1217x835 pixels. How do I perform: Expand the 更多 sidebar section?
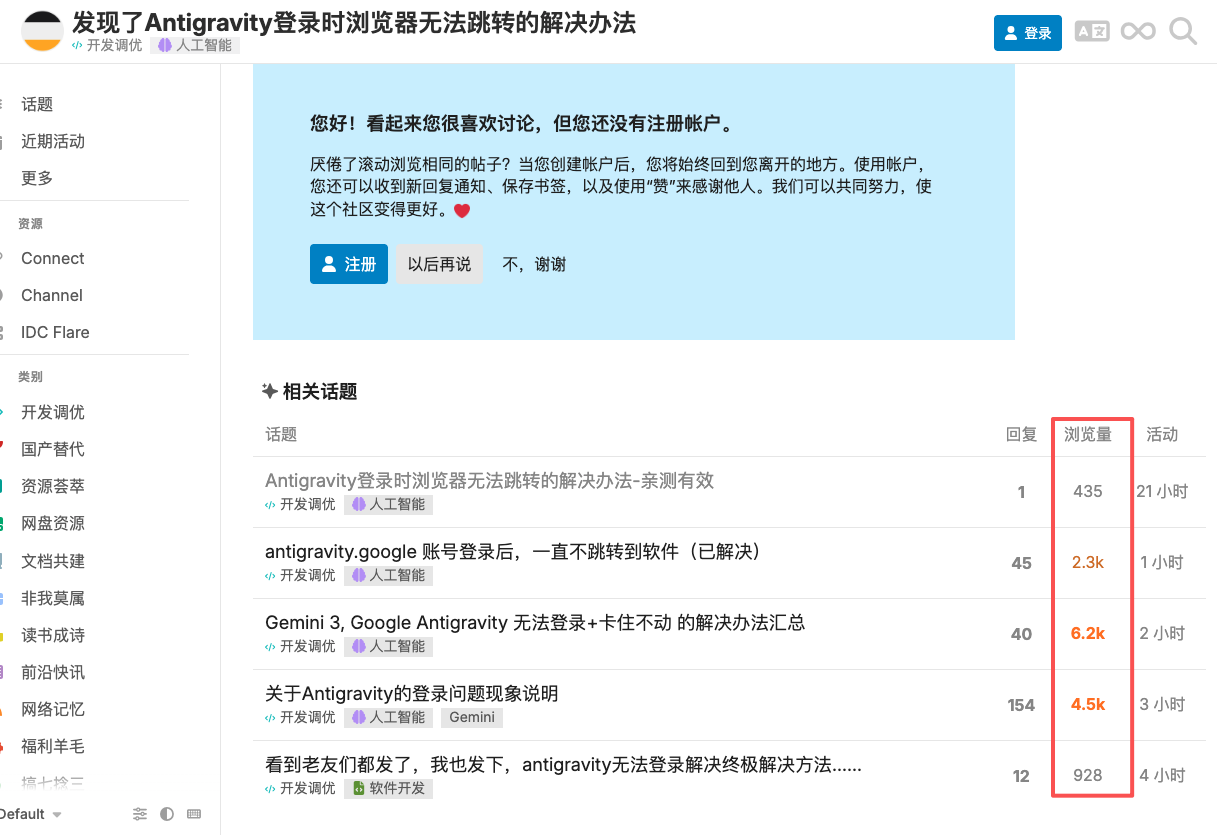[35, 177]
